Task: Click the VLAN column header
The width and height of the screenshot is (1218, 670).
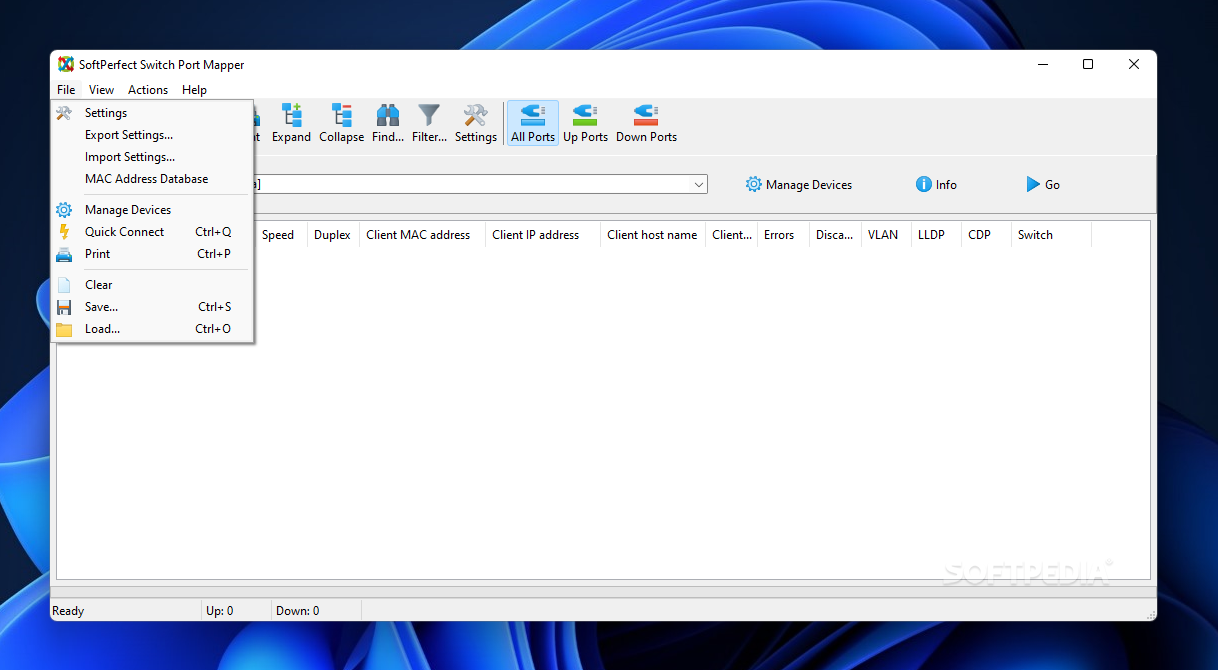Action: coord(886,235)
